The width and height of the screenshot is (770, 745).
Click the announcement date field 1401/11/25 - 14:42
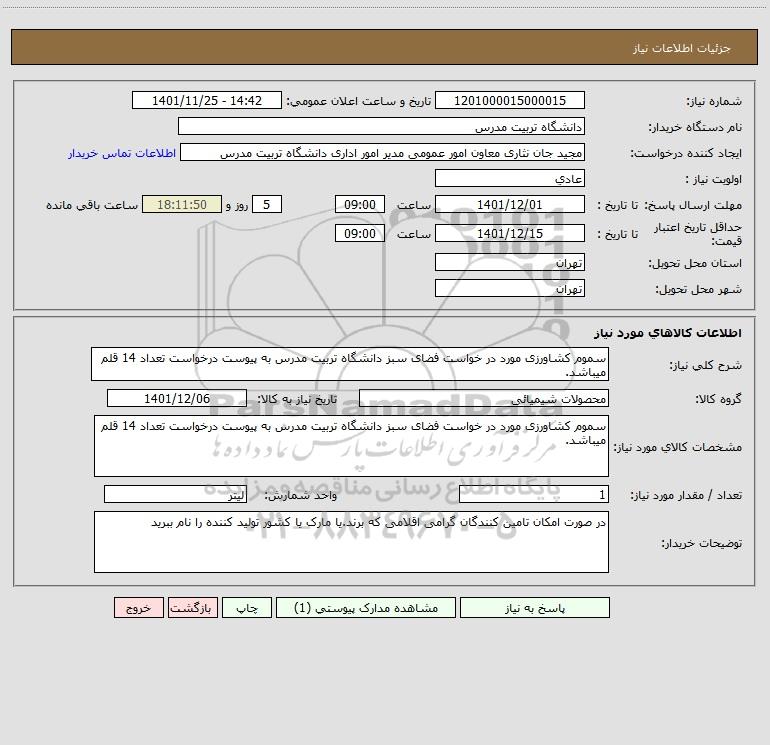pyautogui.click(x=207, y=100)
